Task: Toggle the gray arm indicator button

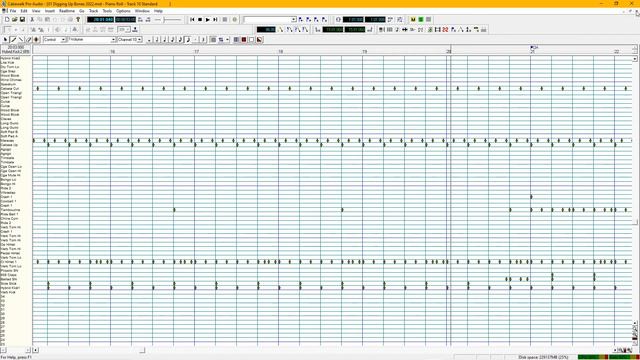Action: (x=429, y=20)
